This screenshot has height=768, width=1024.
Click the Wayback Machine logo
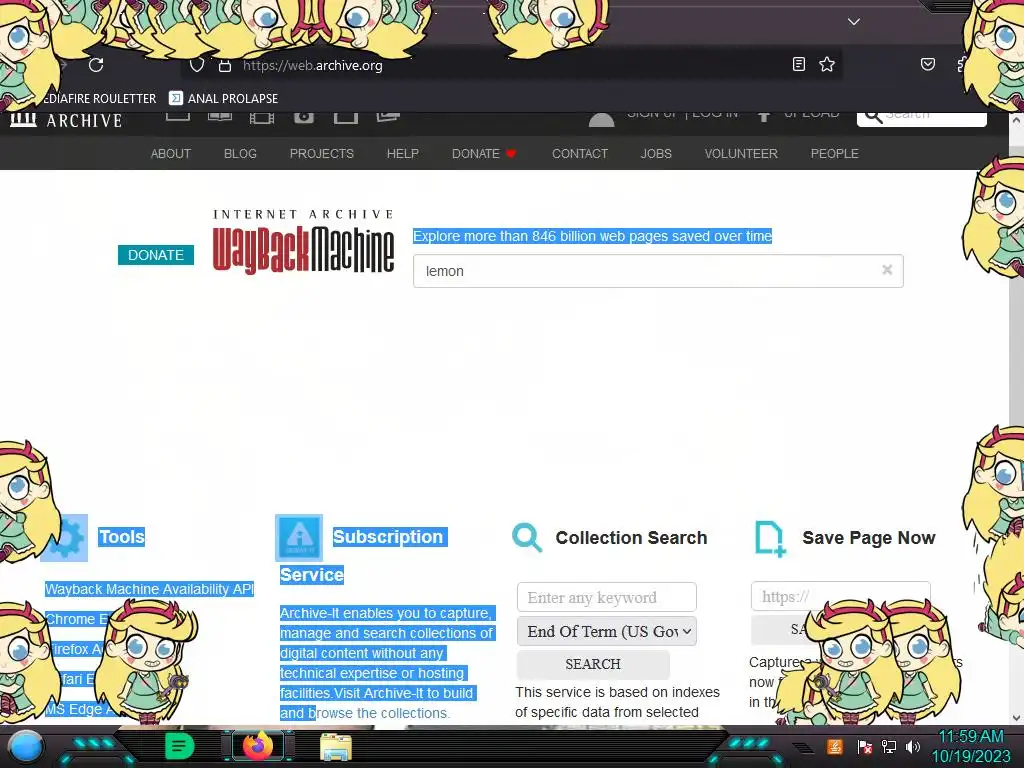303,241
